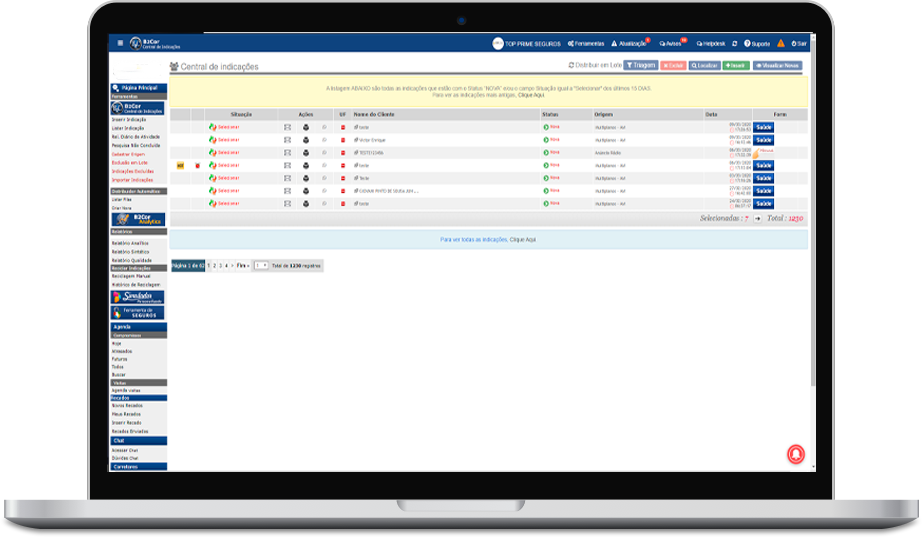Open the hamburger menu in top bar

point(120,43)
